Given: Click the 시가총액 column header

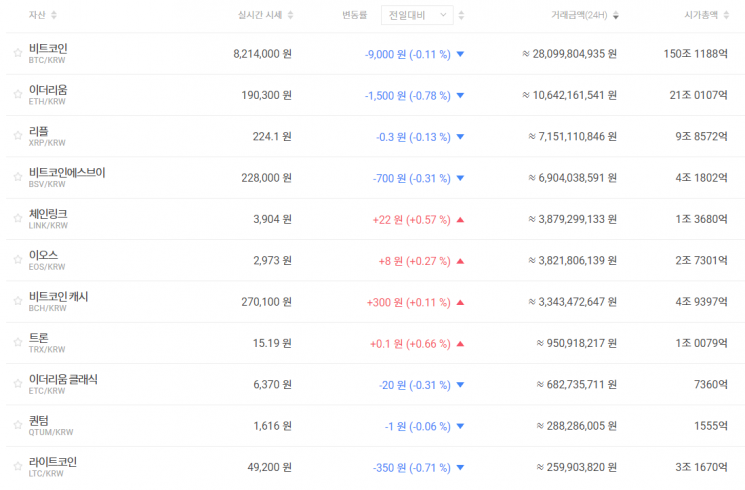Looking at the screenshot, I should [701, 15].
